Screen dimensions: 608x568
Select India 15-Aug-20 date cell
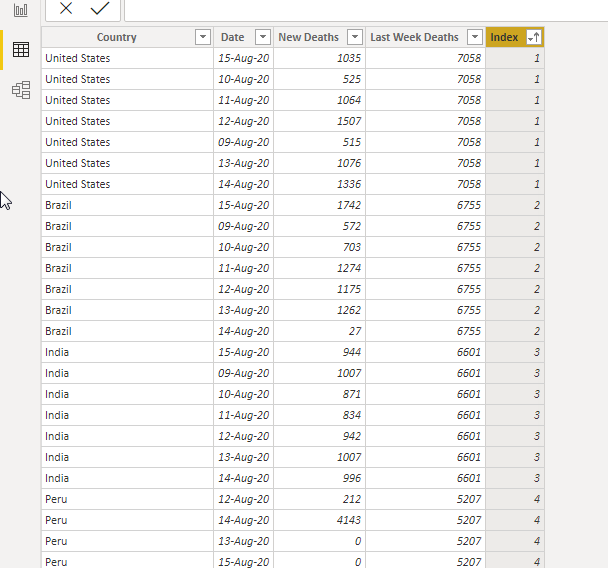point(244,352)
